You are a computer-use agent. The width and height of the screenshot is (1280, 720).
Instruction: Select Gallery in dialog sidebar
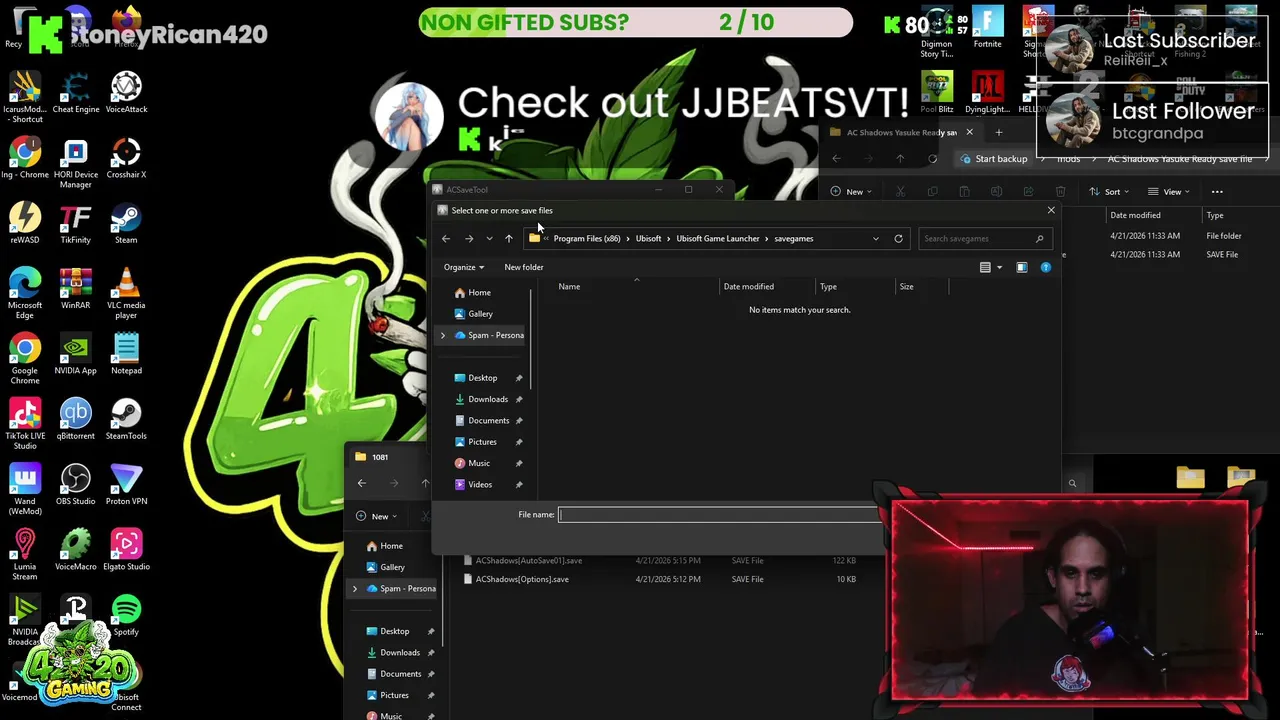480,314
